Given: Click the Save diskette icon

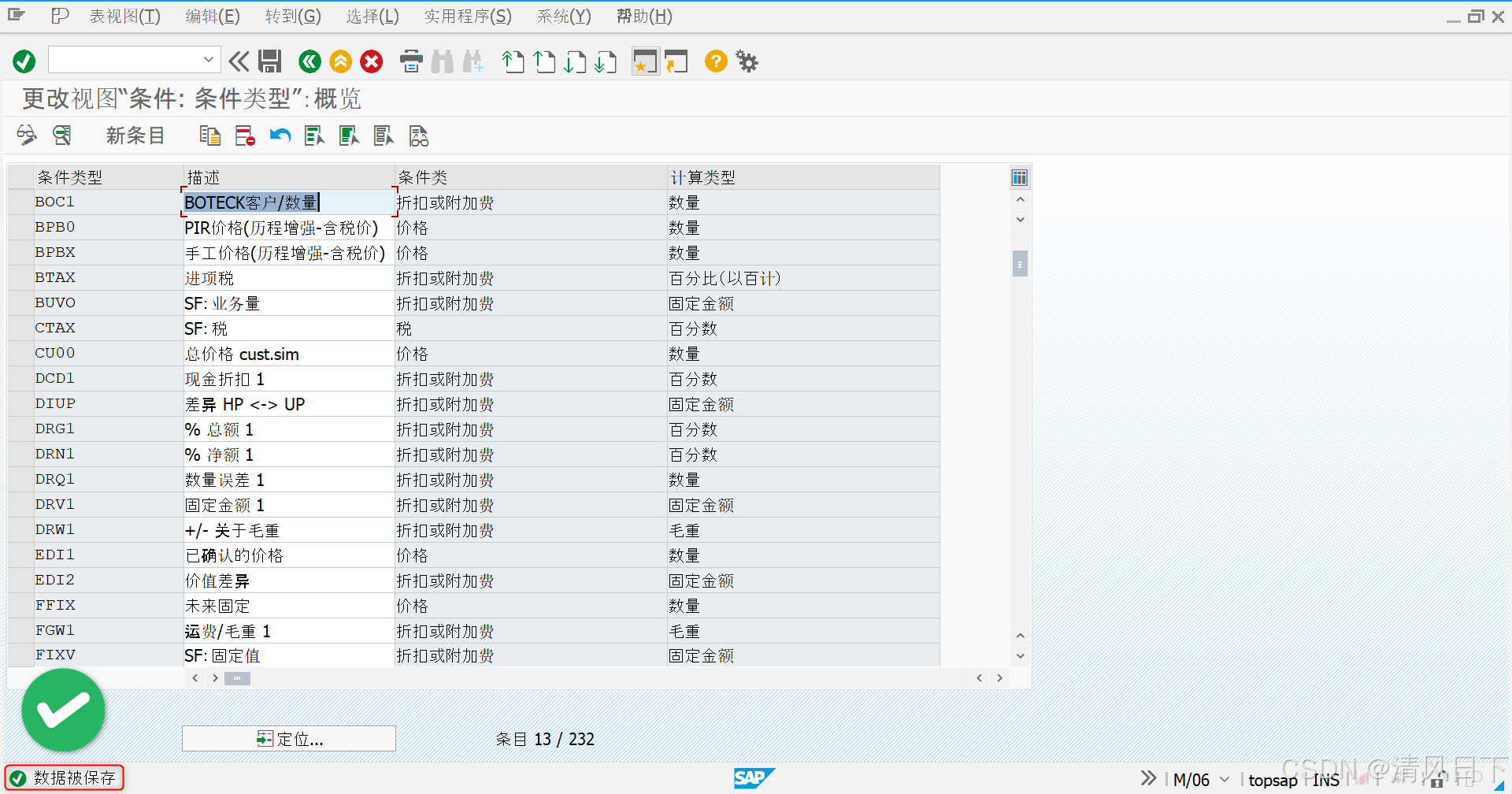Looking at the screenshot, I should tap(270, 61).
